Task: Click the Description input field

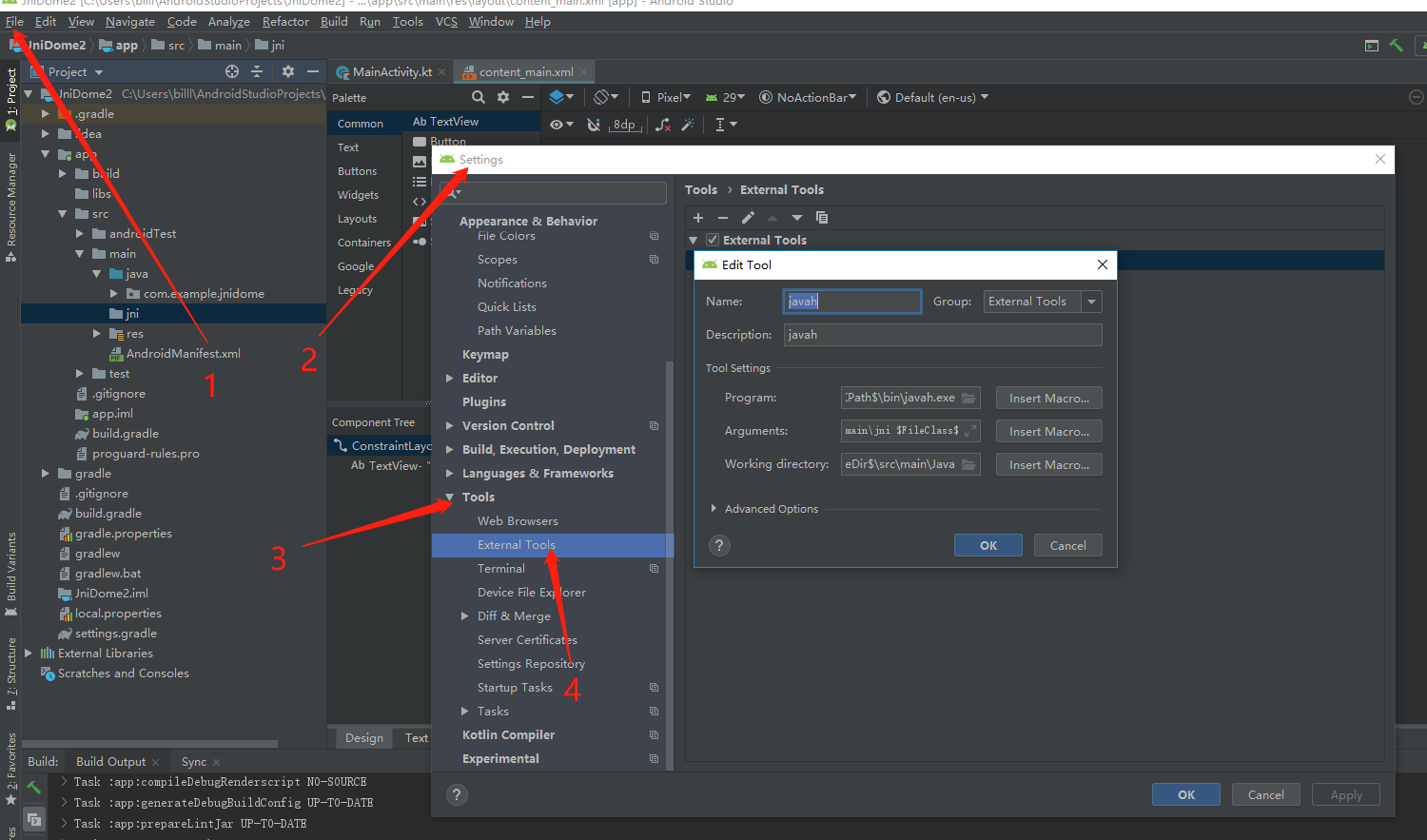Action: [x=943, y=335]
